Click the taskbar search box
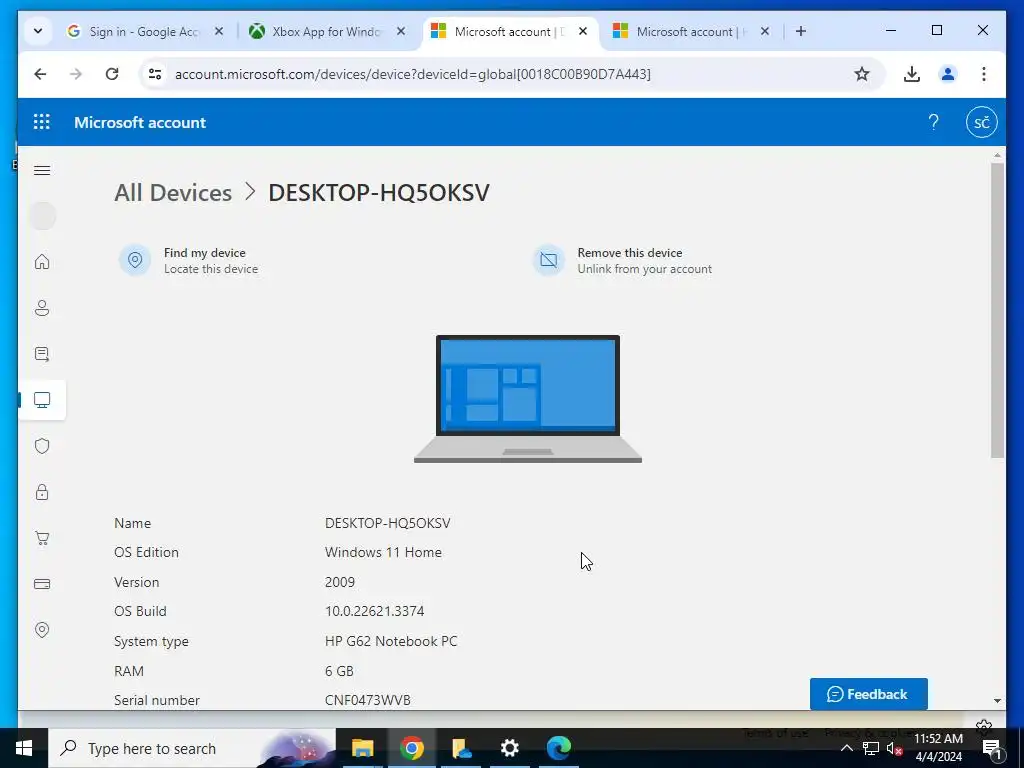Image resolution: width=1024 pixels, height=768 pixels. coord(192,748)
